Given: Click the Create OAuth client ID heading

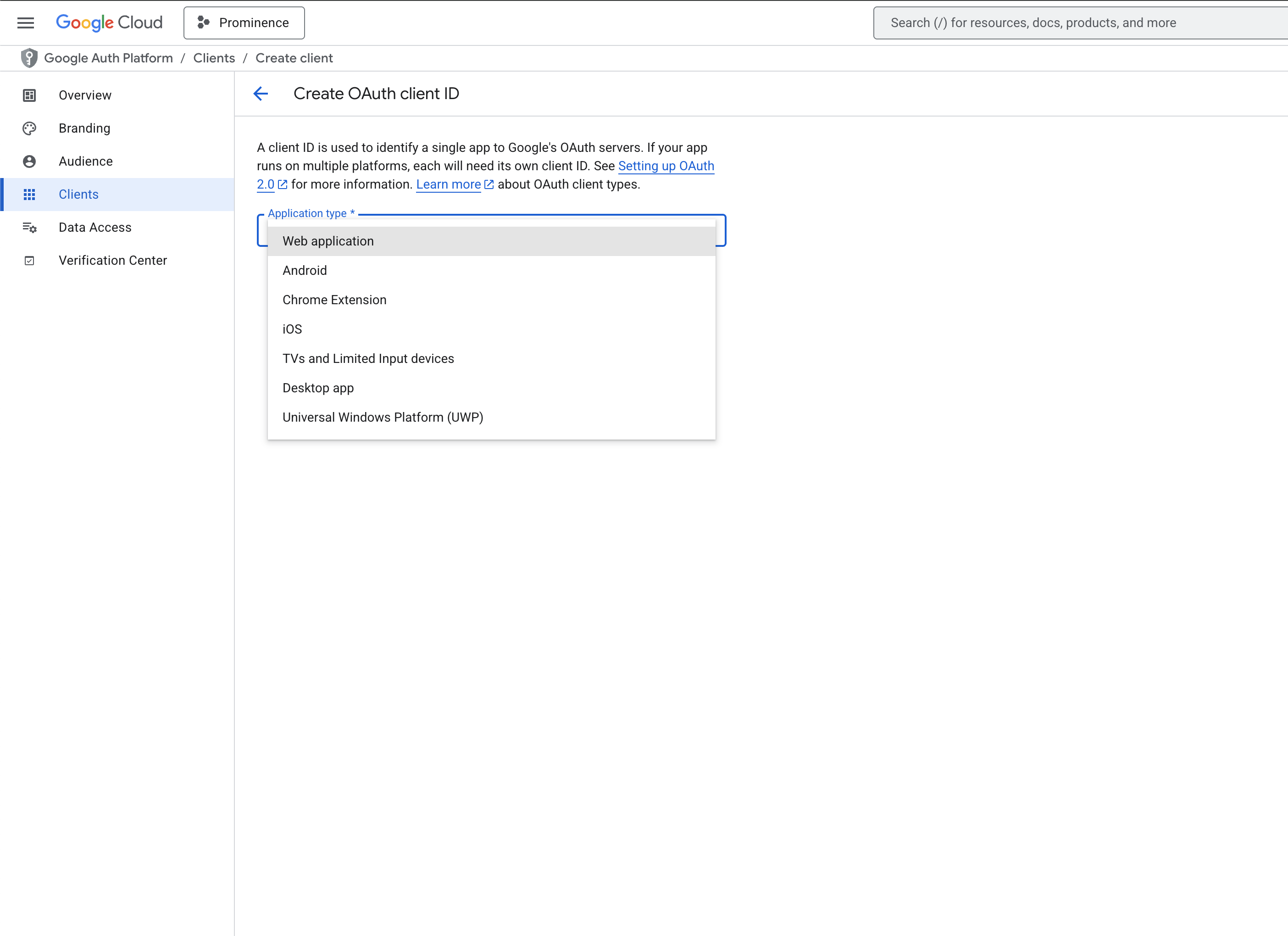Looking at the screenshot, I should coord(376,94).
